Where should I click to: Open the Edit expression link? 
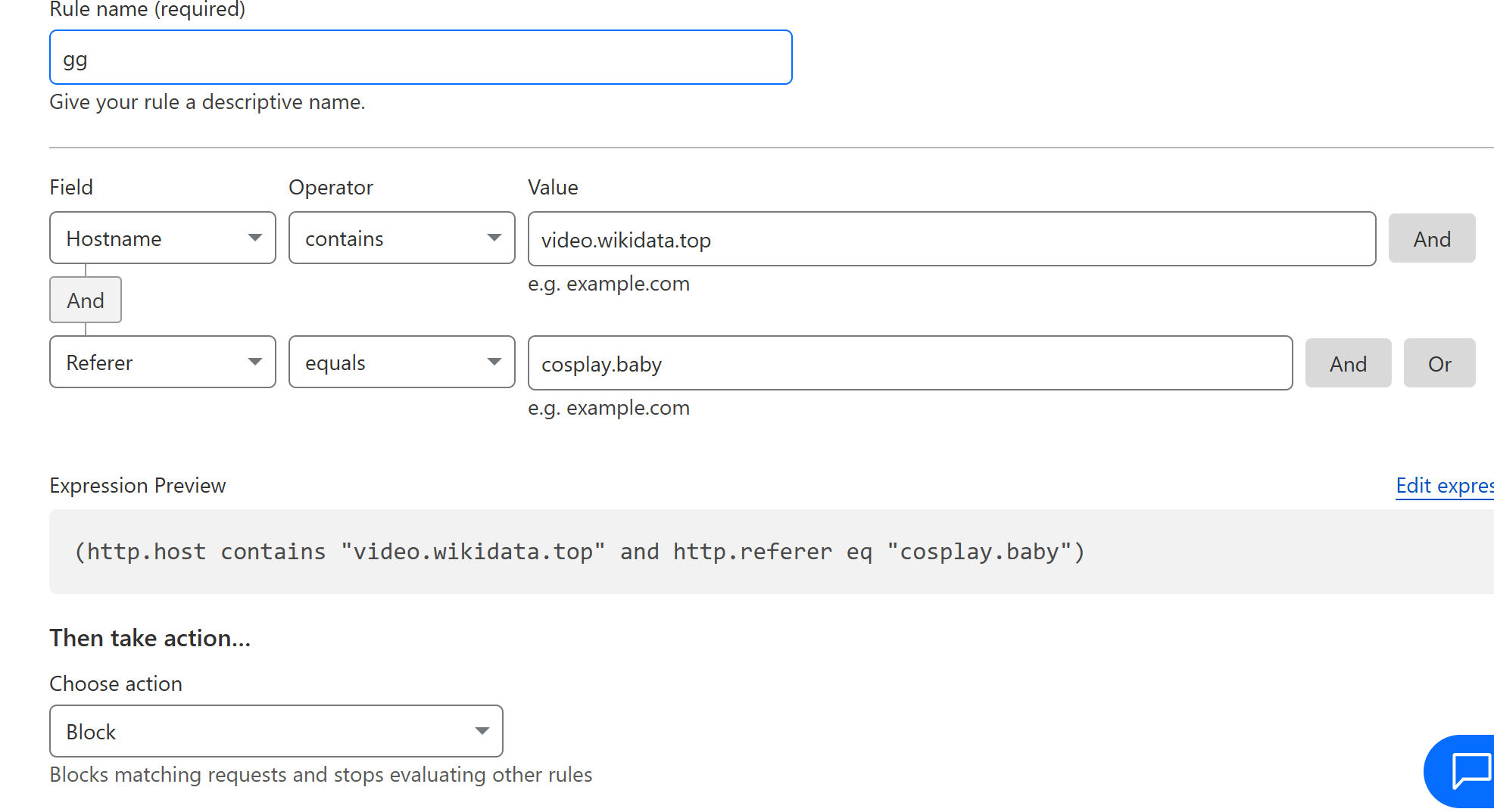(1444, 485)
